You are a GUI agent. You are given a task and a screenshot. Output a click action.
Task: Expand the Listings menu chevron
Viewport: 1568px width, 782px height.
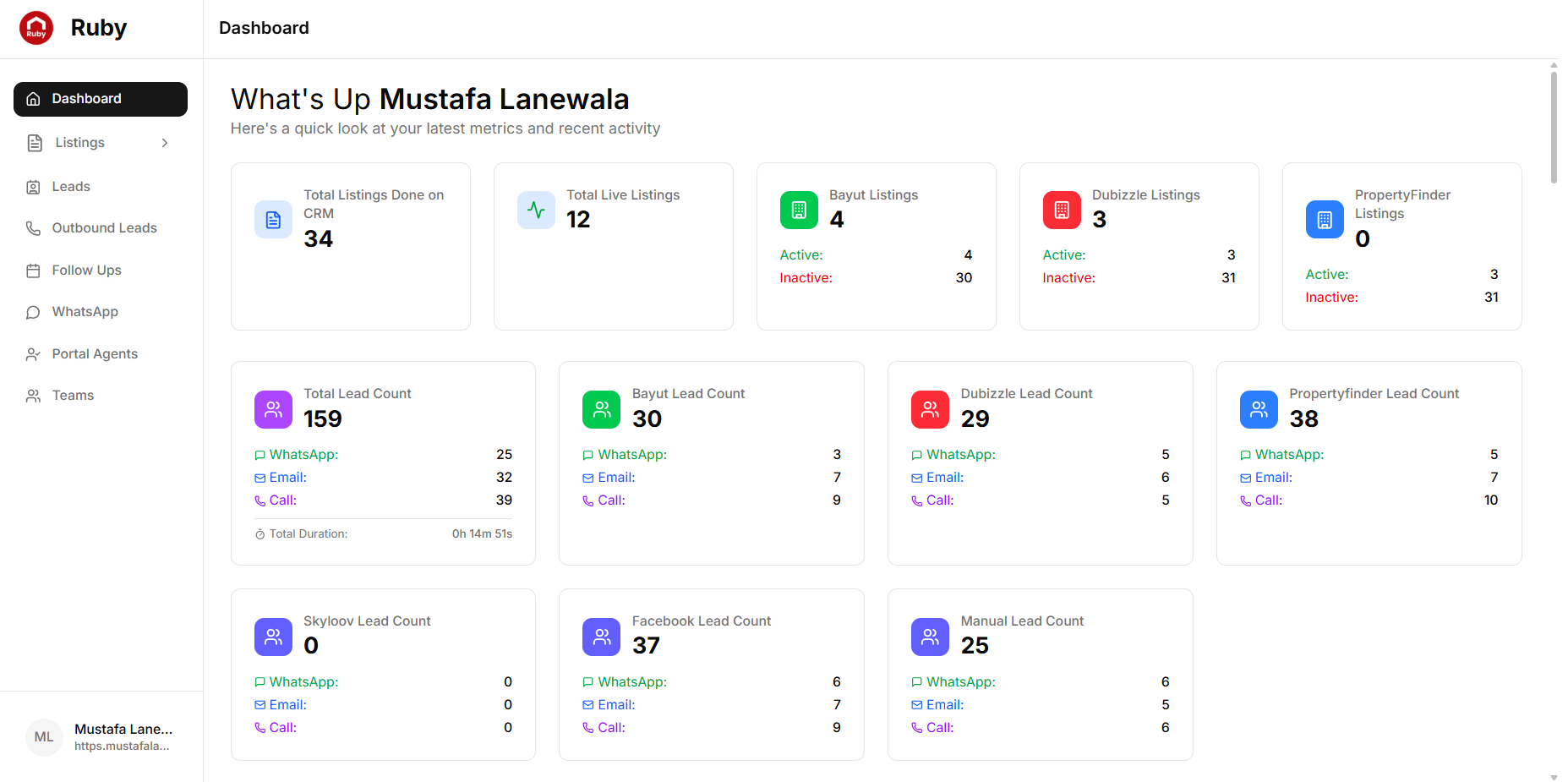click(x=164, y=142)
